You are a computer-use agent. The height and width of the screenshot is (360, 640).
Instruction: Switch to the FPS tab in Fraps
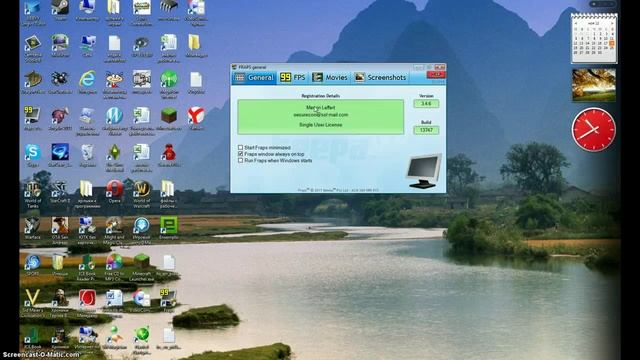[293, 77]
